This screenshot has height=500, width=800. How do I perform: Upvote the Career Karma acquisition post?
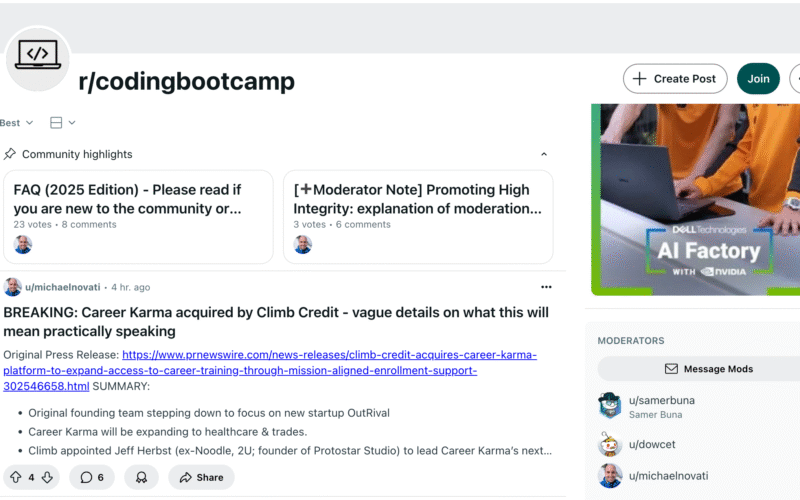(15, 477)
